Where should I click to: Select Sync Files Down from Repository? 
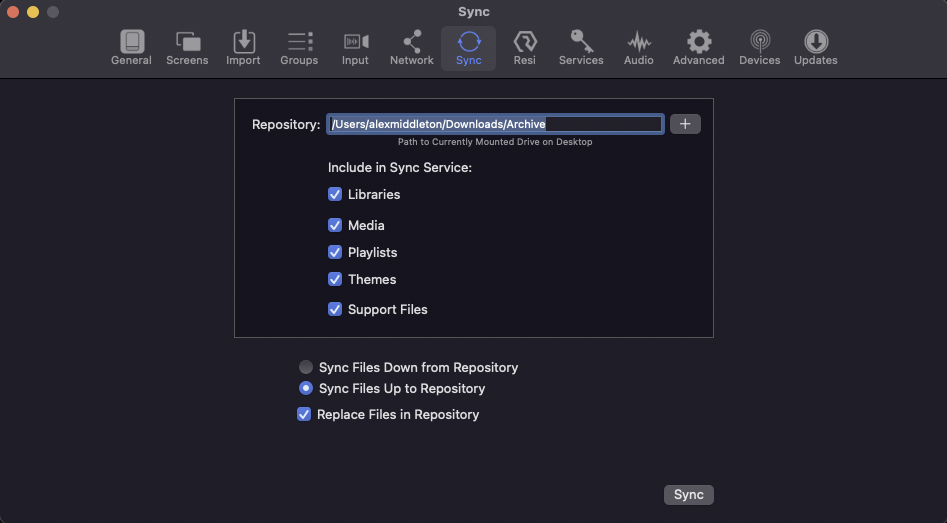tap(306, 367)
